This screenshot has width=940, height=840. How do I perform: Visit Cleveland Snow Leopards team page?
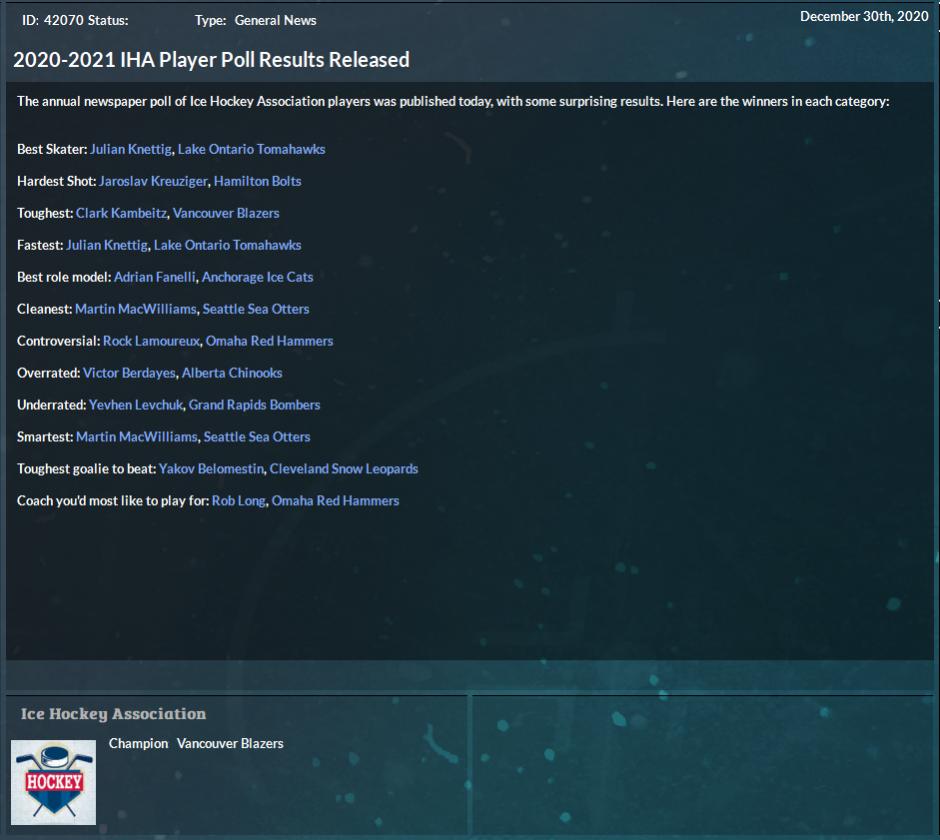pyautogui.click(x=344, y=469)
